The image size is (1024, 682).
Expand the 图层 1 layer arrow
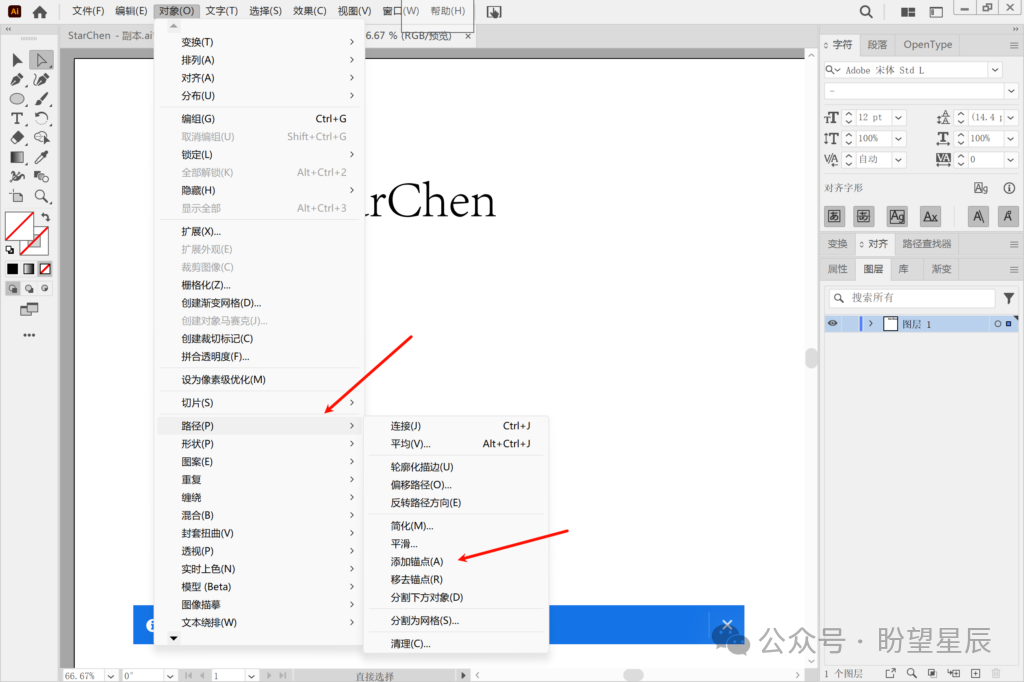(871, 323)
